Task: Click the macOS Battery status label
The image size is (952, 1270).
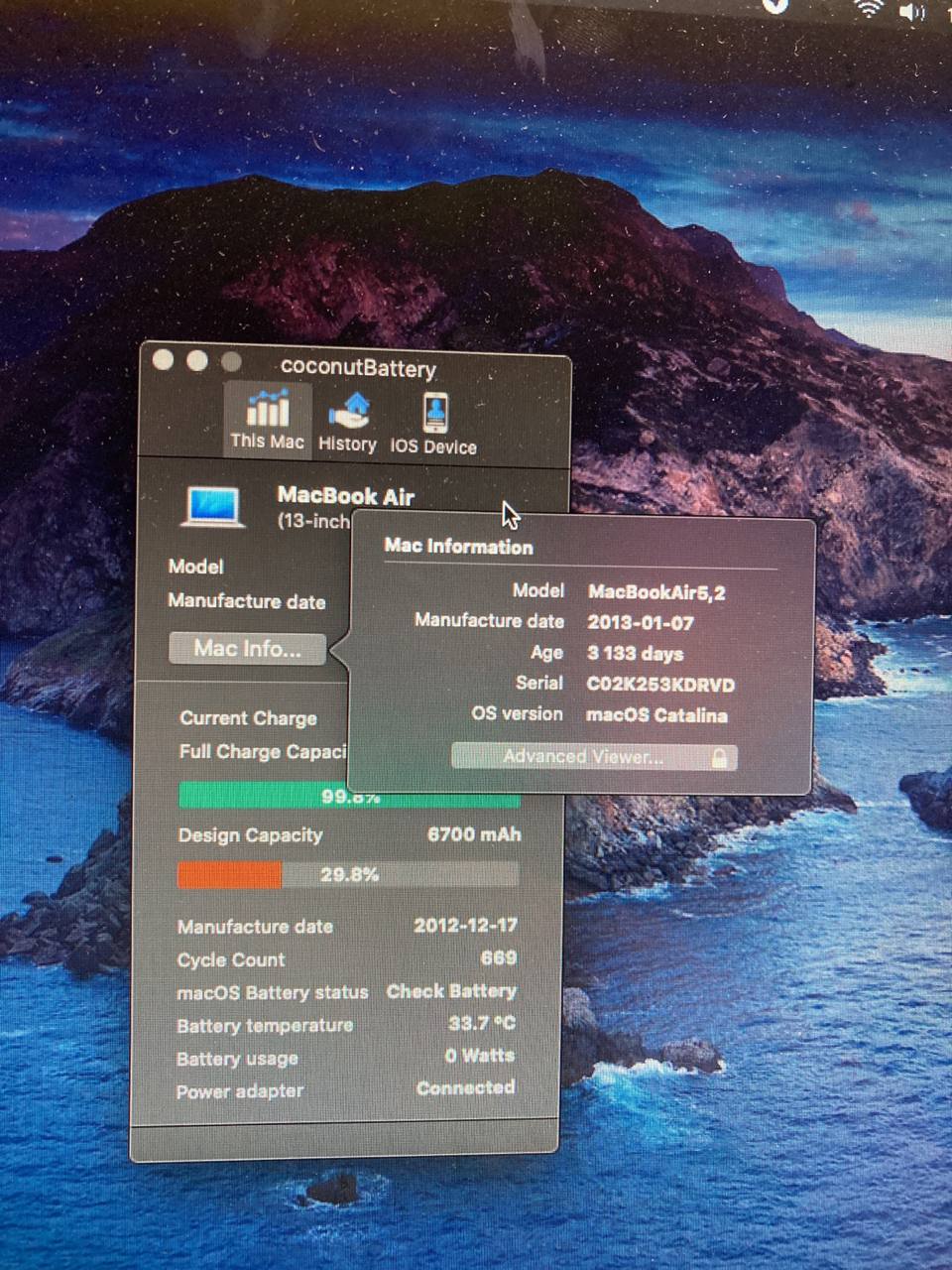Action: [x=273, y=992]
